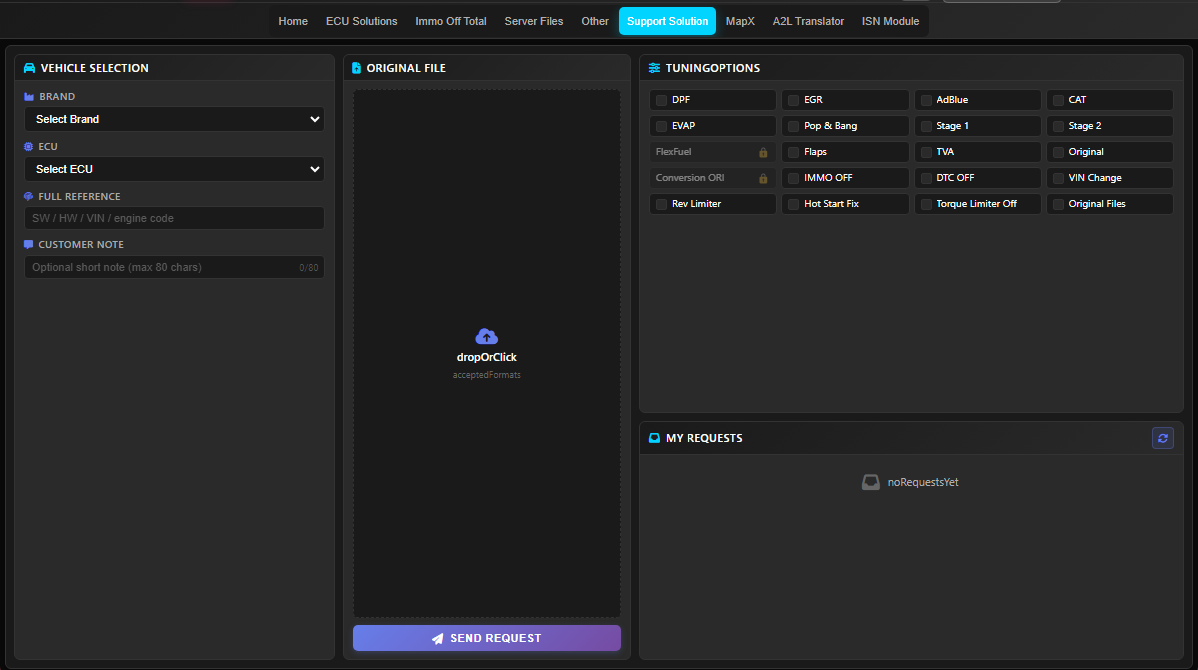1198x670 pixels.
Task: Open the ECU Solutions tab
Action: tap(361, 21)
